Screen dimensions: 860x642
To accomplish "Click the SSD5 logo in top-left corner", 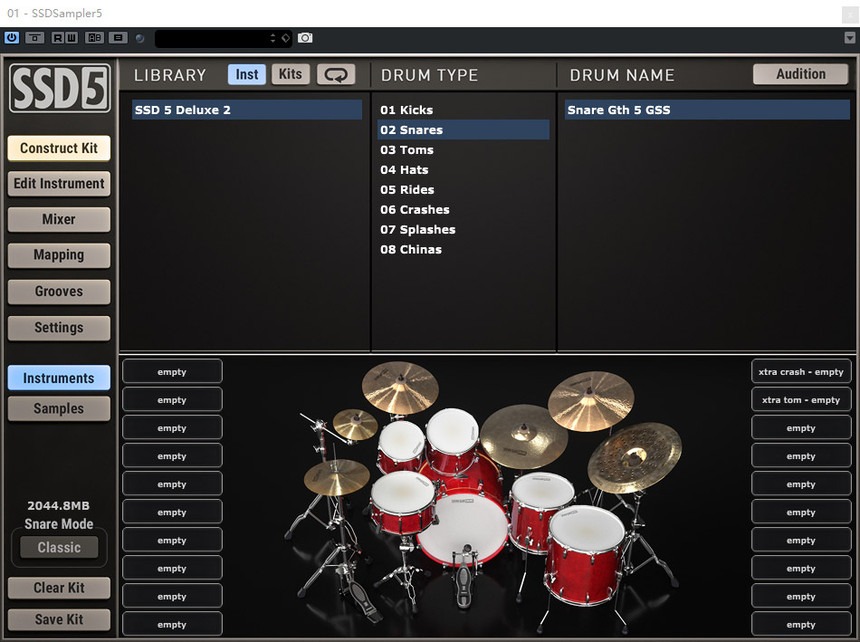I will click(x=58, y=89).
